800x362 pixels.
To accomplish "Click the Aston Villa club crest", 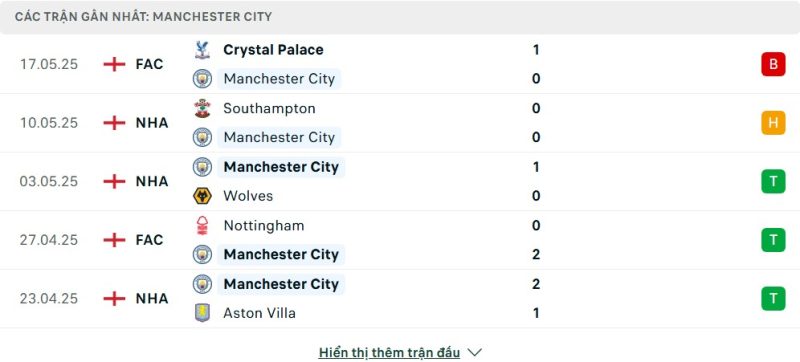I will point(202,313).
